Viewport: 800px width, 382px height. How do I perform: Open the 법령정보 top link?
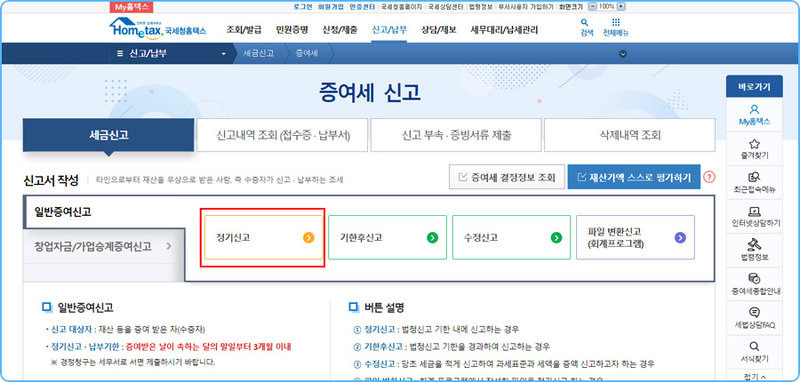[x=481, y=7]
